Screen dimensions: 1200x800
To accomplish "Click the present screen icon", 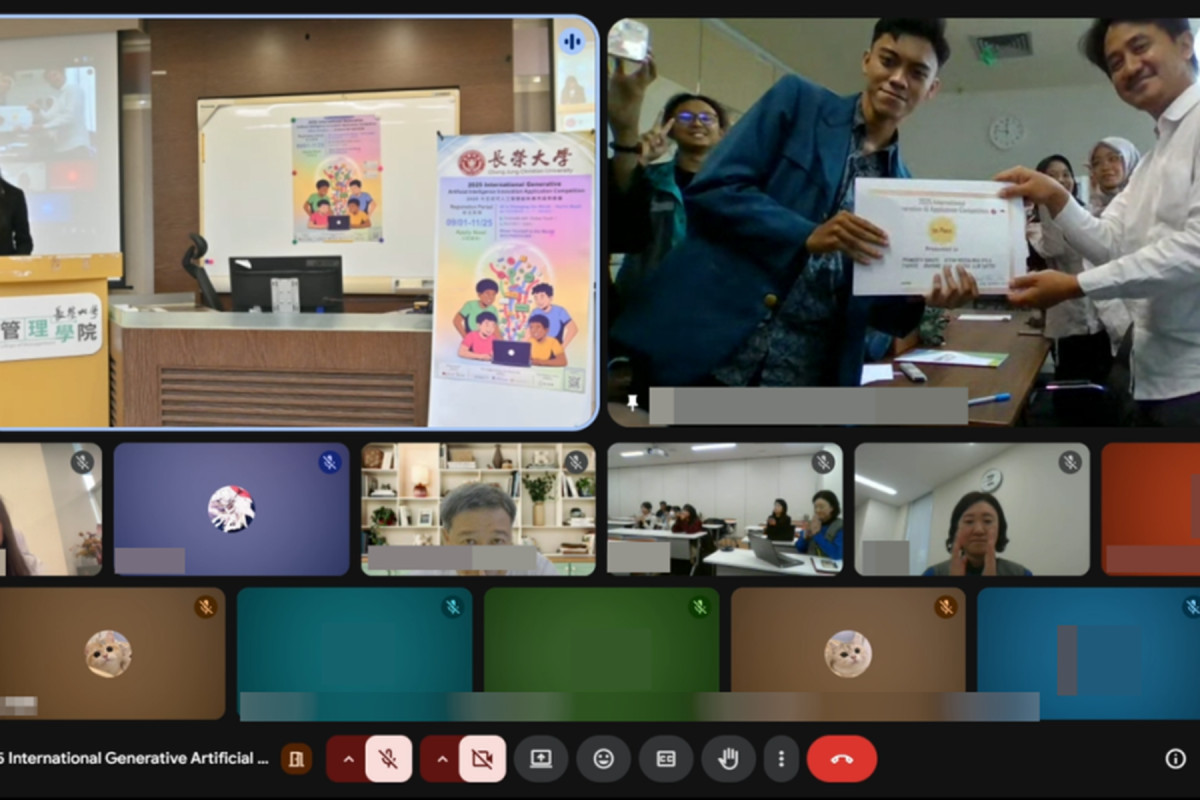I will click(x=541, y=759).
